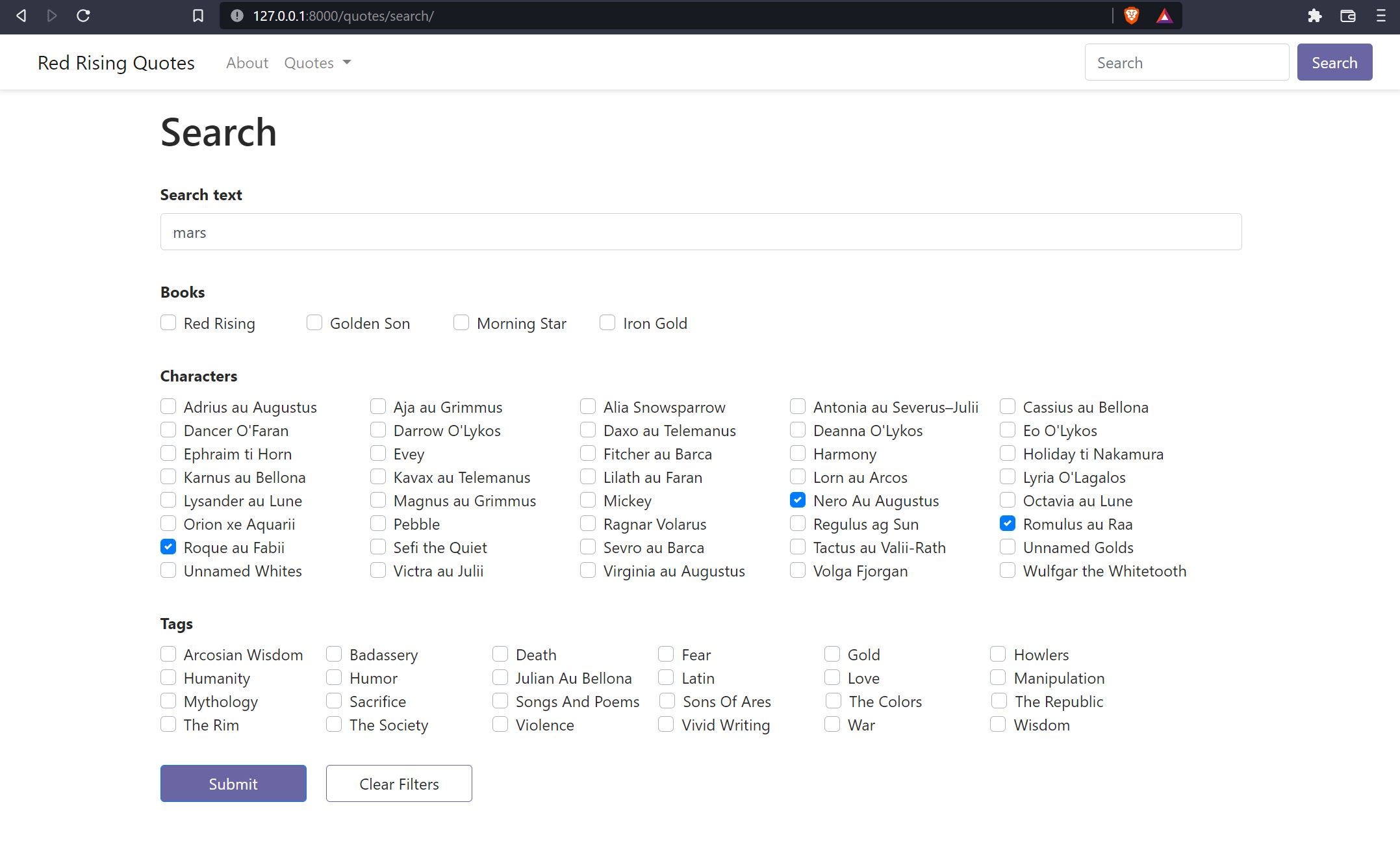The width and height of the screenshot is (1400, 865).
Task: Go to Red Rising Quotes home
Action: pos(116,63)
